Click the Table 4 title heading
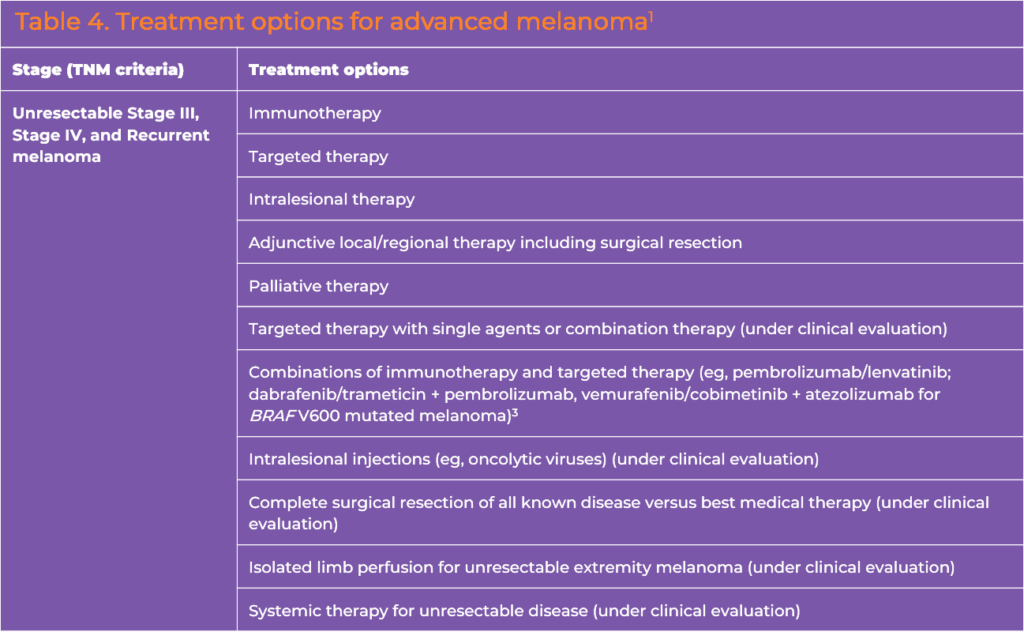 pos(334,22)
